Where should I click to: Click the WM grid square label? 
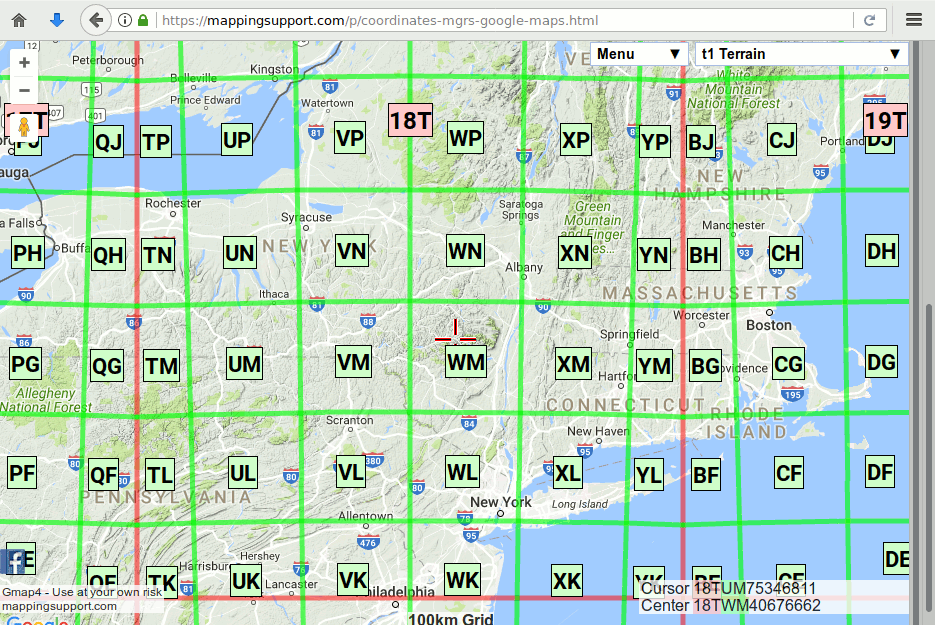tap(466, 361)
